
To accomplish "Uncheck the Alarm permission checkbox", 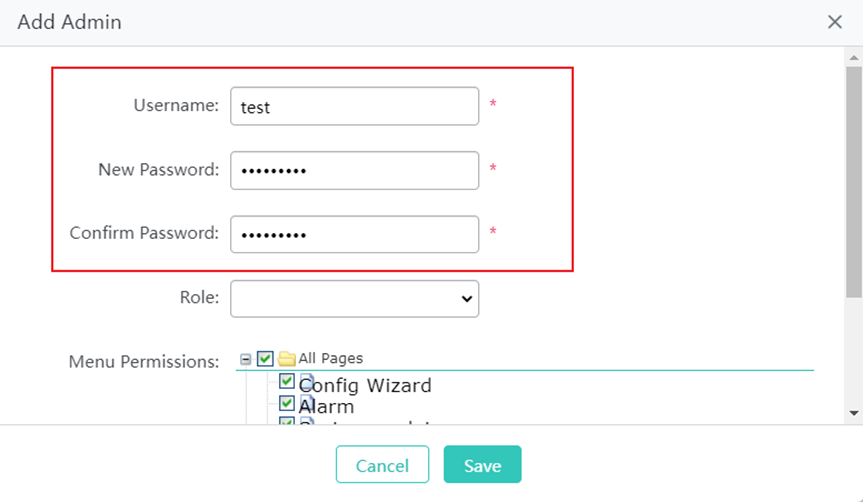I will point(287,403).
